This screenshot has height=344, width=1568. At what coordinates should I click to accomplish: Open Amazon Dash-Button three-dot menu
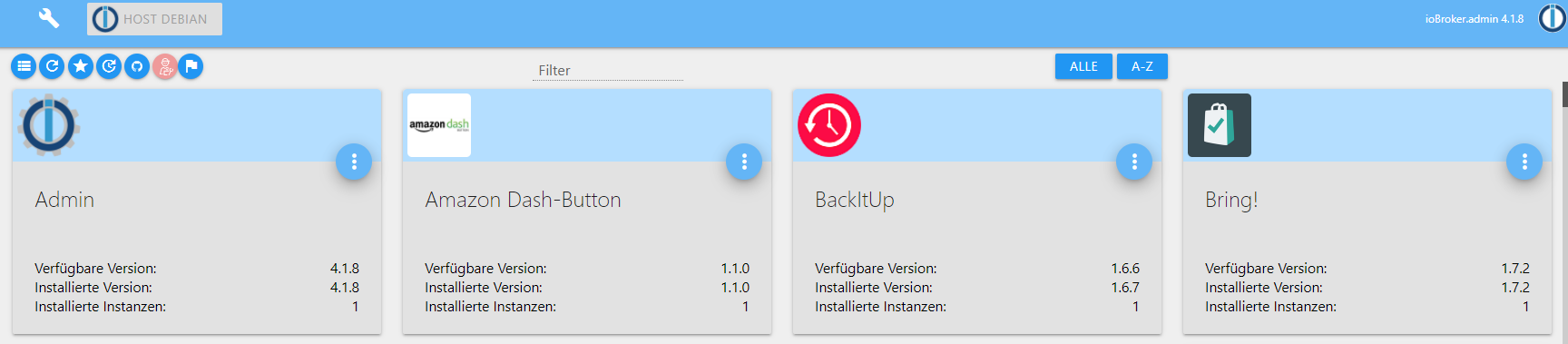[x=744, y=162]
